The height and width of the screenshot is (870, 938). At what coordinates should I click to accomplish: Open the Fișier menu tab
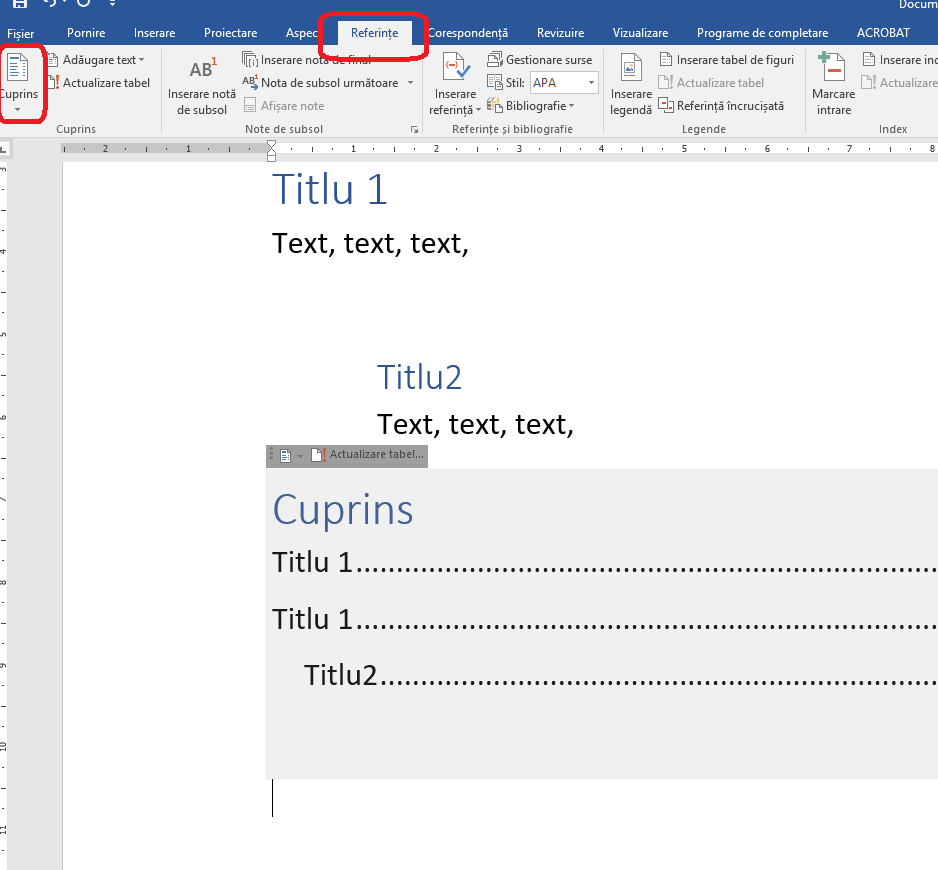[21, 33]
